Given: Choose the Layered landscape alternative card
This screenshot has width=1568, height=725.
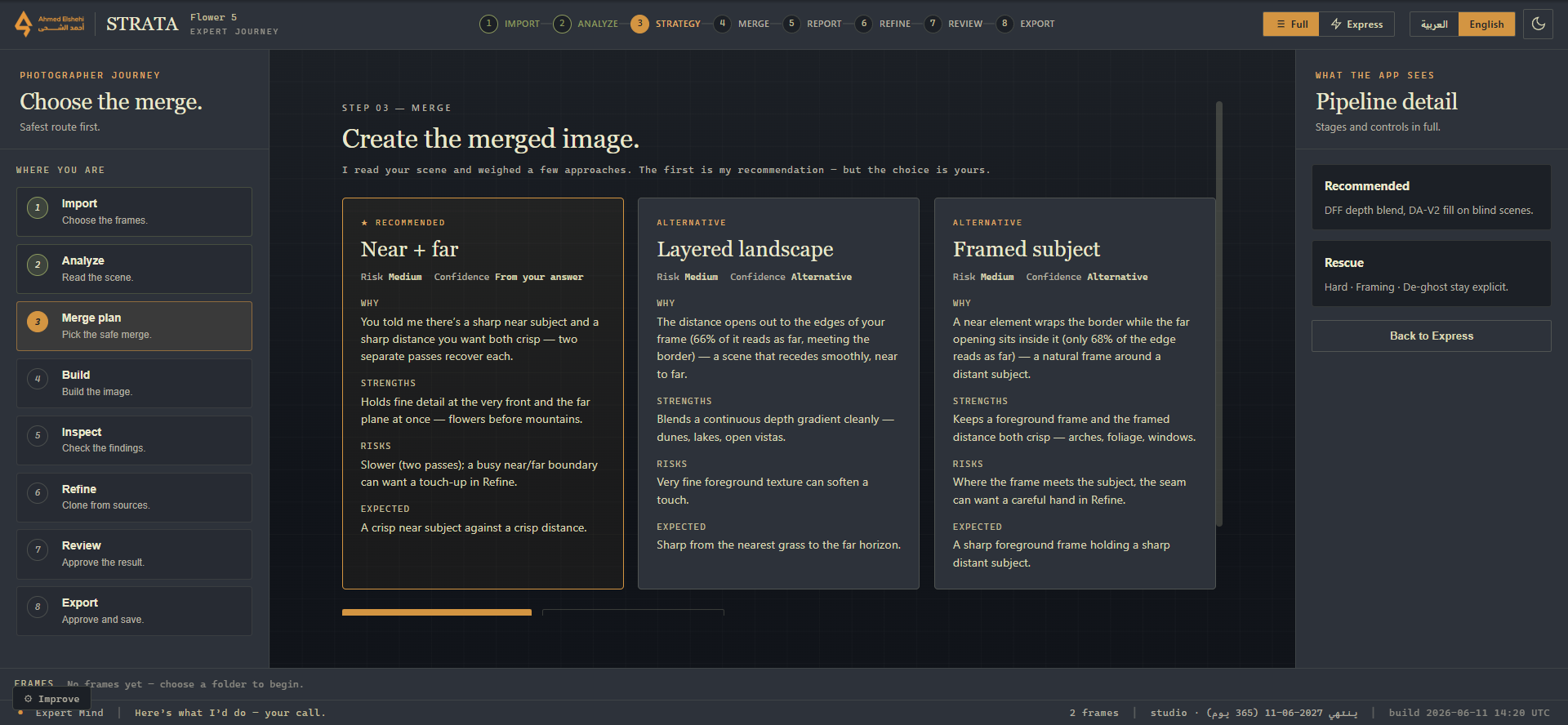Looking at the screenshot, I should (x=778, y=394).
